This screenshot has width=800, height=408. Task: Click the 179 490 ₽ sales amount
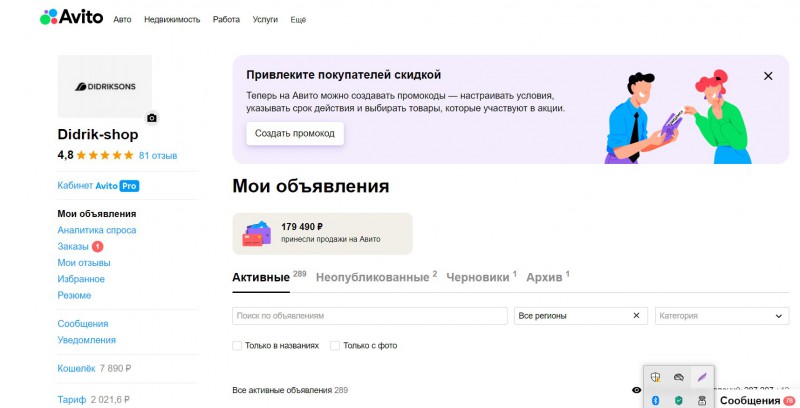click(x=302, y=227)
